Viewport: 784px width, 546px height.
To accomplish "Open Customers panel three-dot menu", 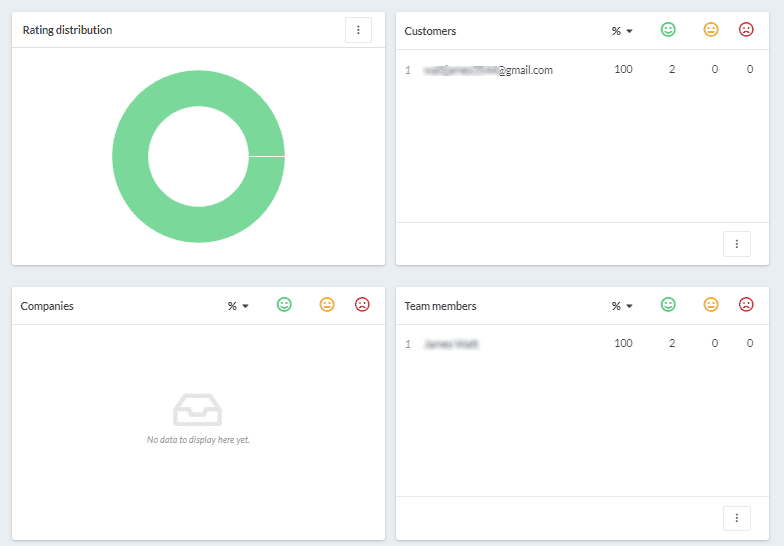I will pyautogui.click(x=736, y=244).
